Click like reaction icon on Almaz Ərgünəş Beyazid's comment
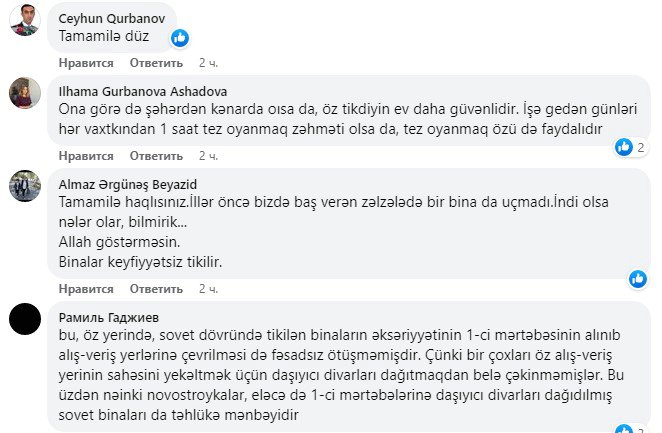Screen dimensions: 662x433 pyautogui.click(x=637, y=278)
